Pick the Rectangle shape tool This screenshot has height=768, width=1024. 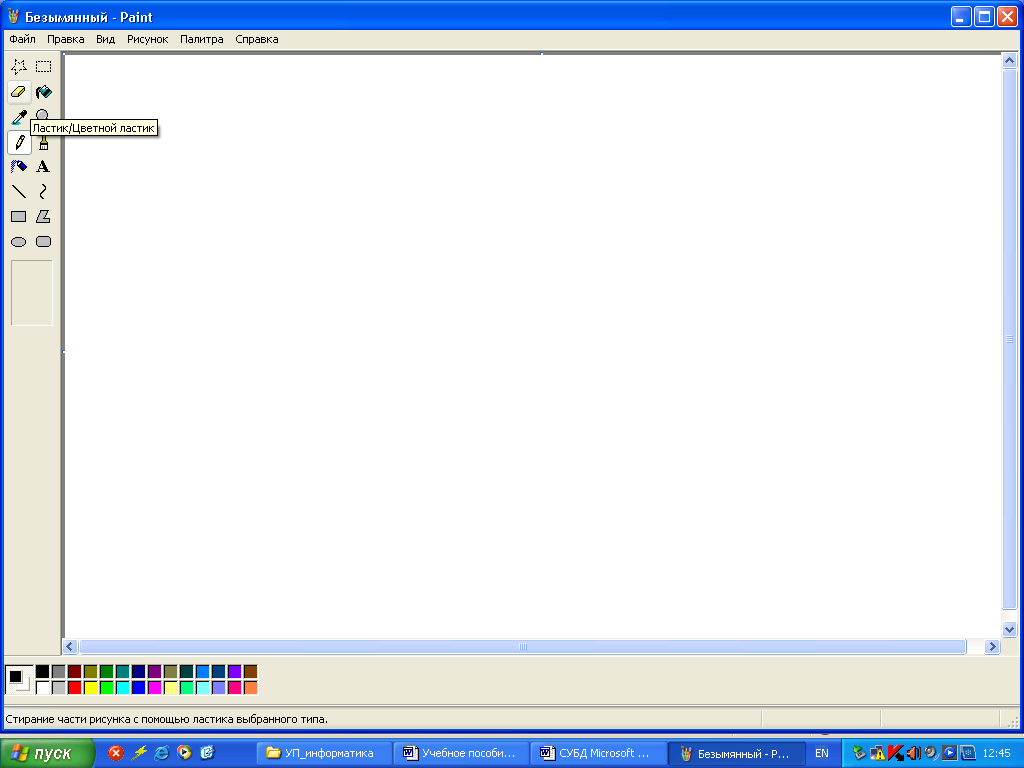[19, 216]
